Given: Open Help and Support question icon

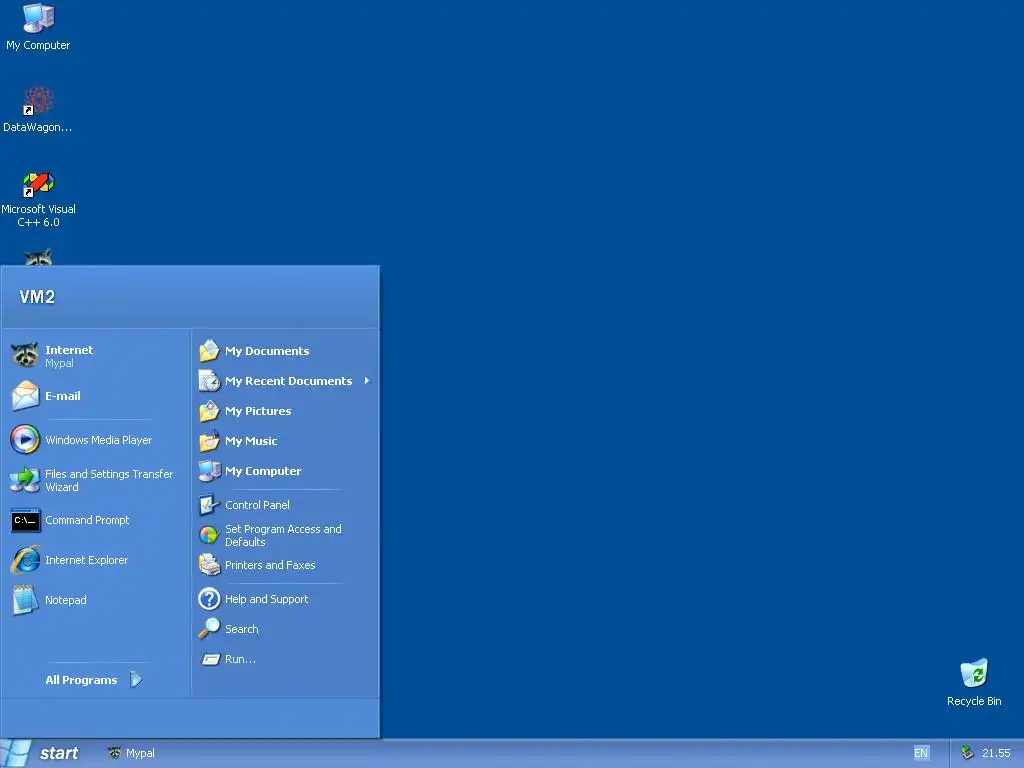Looking at the screenshot, I should (209, 599).
